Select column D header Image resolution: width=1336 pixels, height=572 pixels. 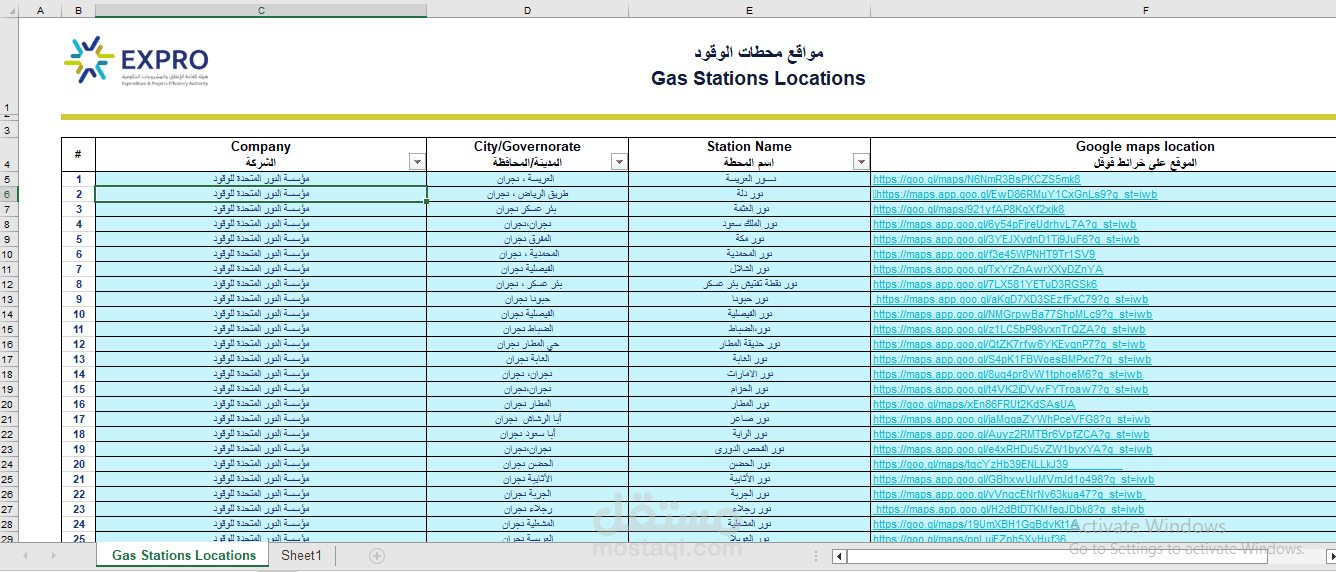pyautogui.click(x=527, y=10)
